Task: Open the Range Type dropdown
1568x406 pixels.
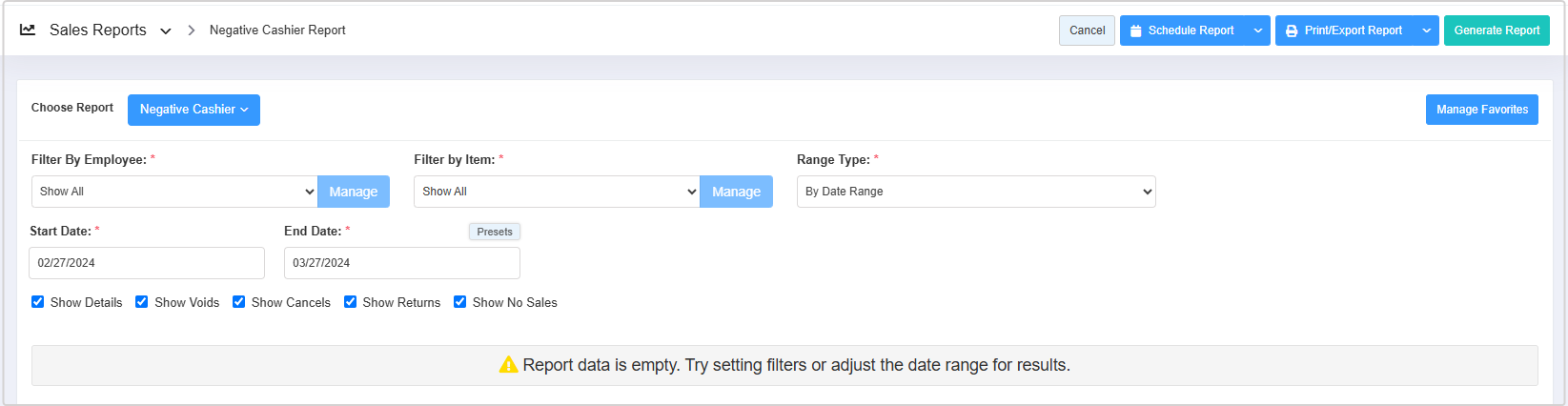Action: tap(976, 192)
